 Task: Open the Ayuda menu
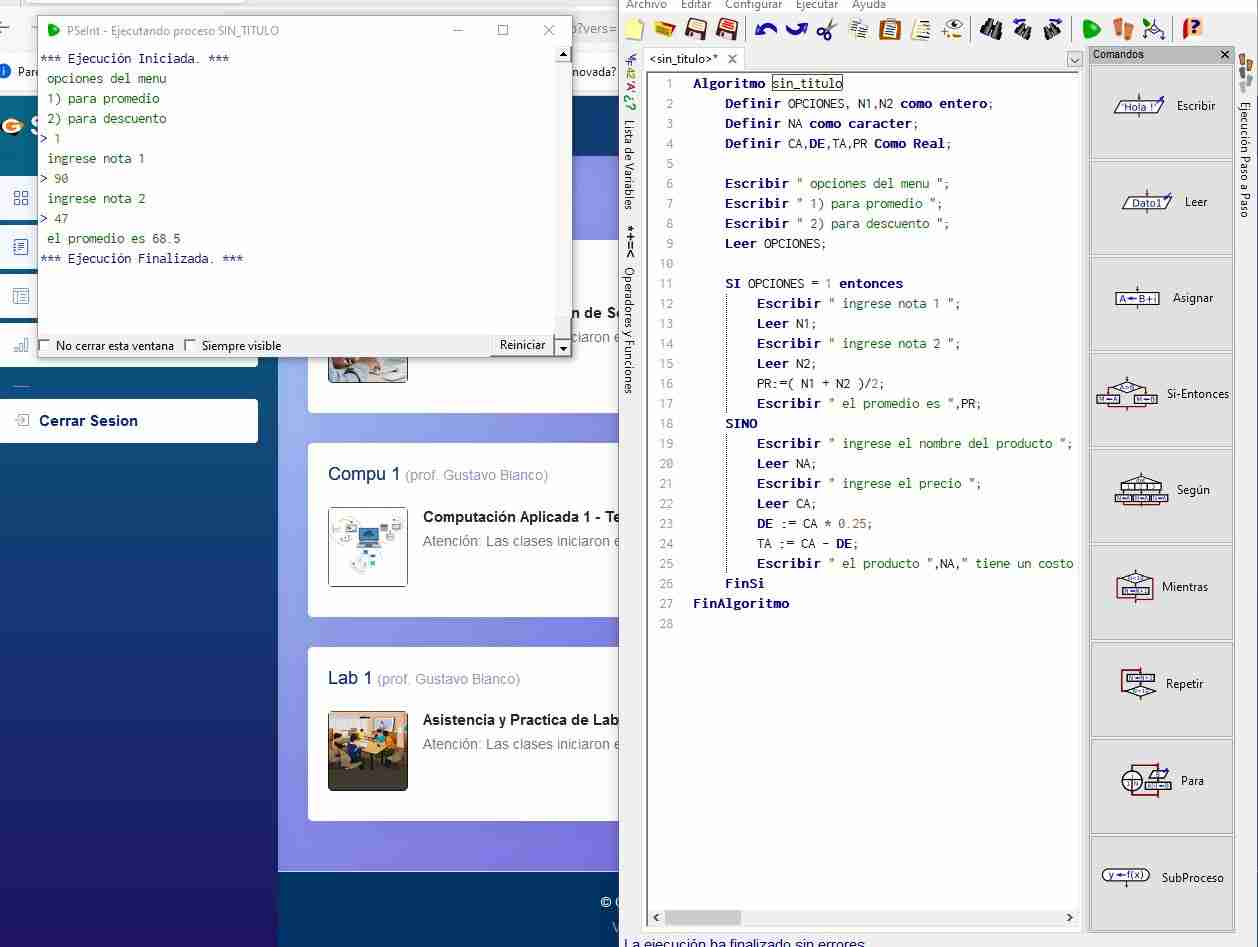point(869,5)
